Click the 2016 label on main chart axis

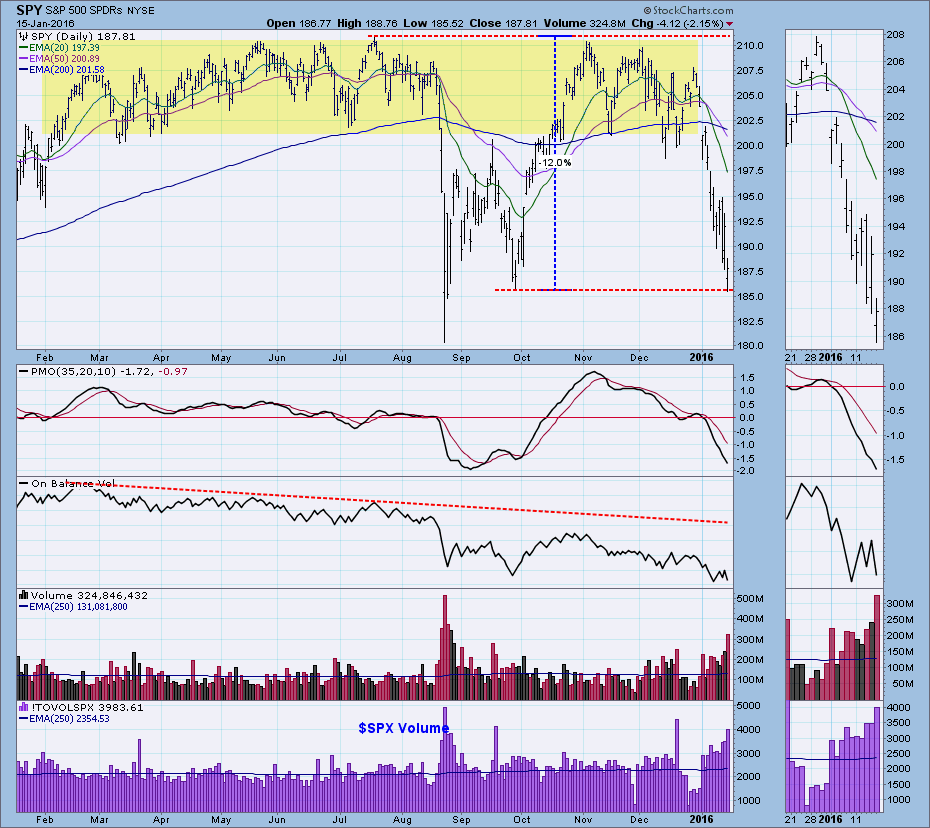click(702, 357)
